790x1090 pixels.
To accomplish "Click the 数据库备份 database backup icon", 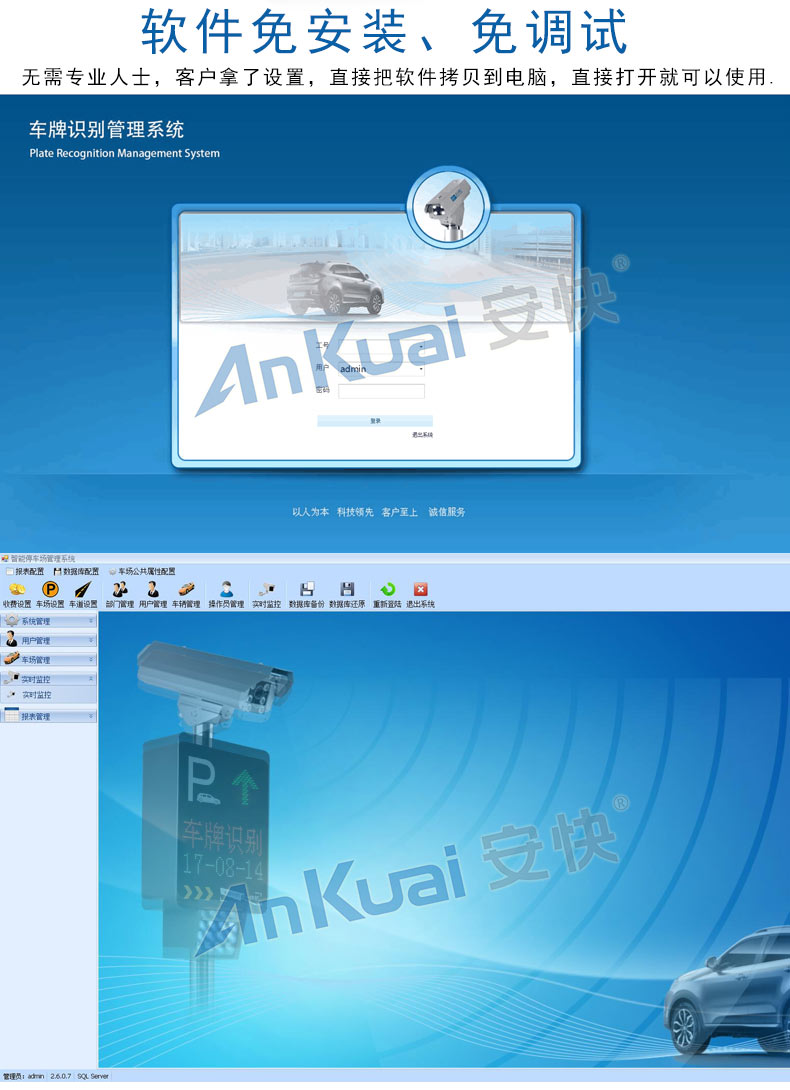I will 307,590.
